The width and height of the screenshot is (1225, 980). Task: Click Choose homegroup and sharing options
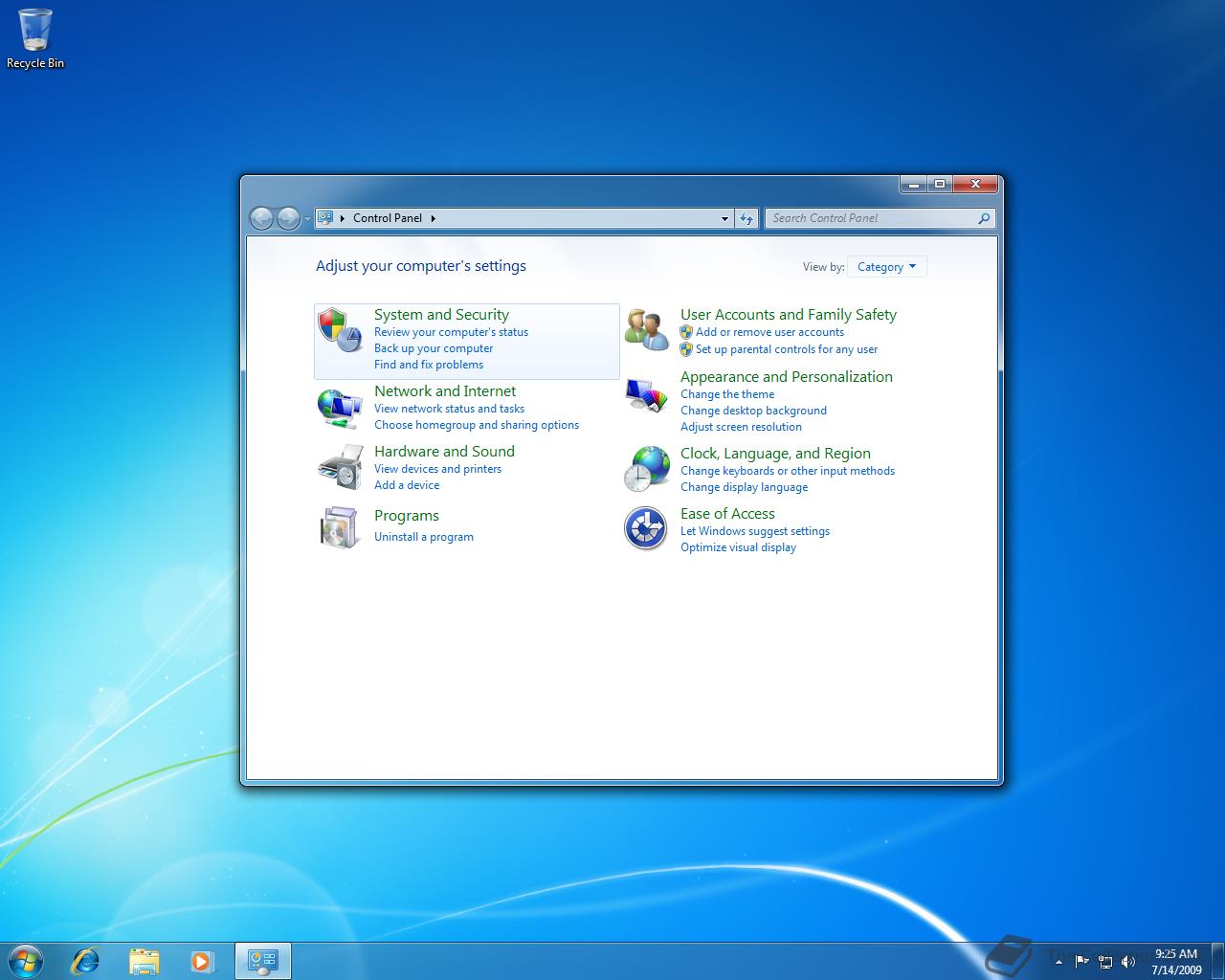[x=477, y=425]
